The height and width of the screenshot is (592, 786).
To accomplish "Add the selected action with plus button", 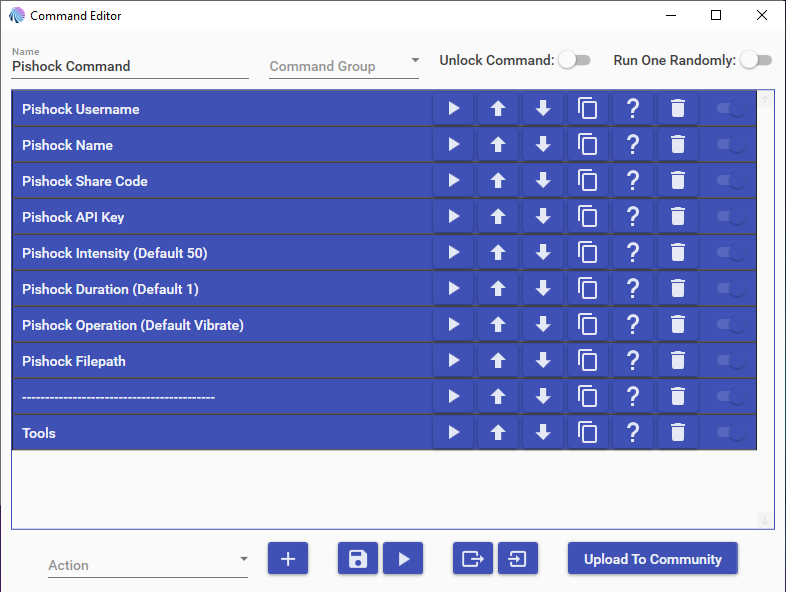I will pos(288,558).
